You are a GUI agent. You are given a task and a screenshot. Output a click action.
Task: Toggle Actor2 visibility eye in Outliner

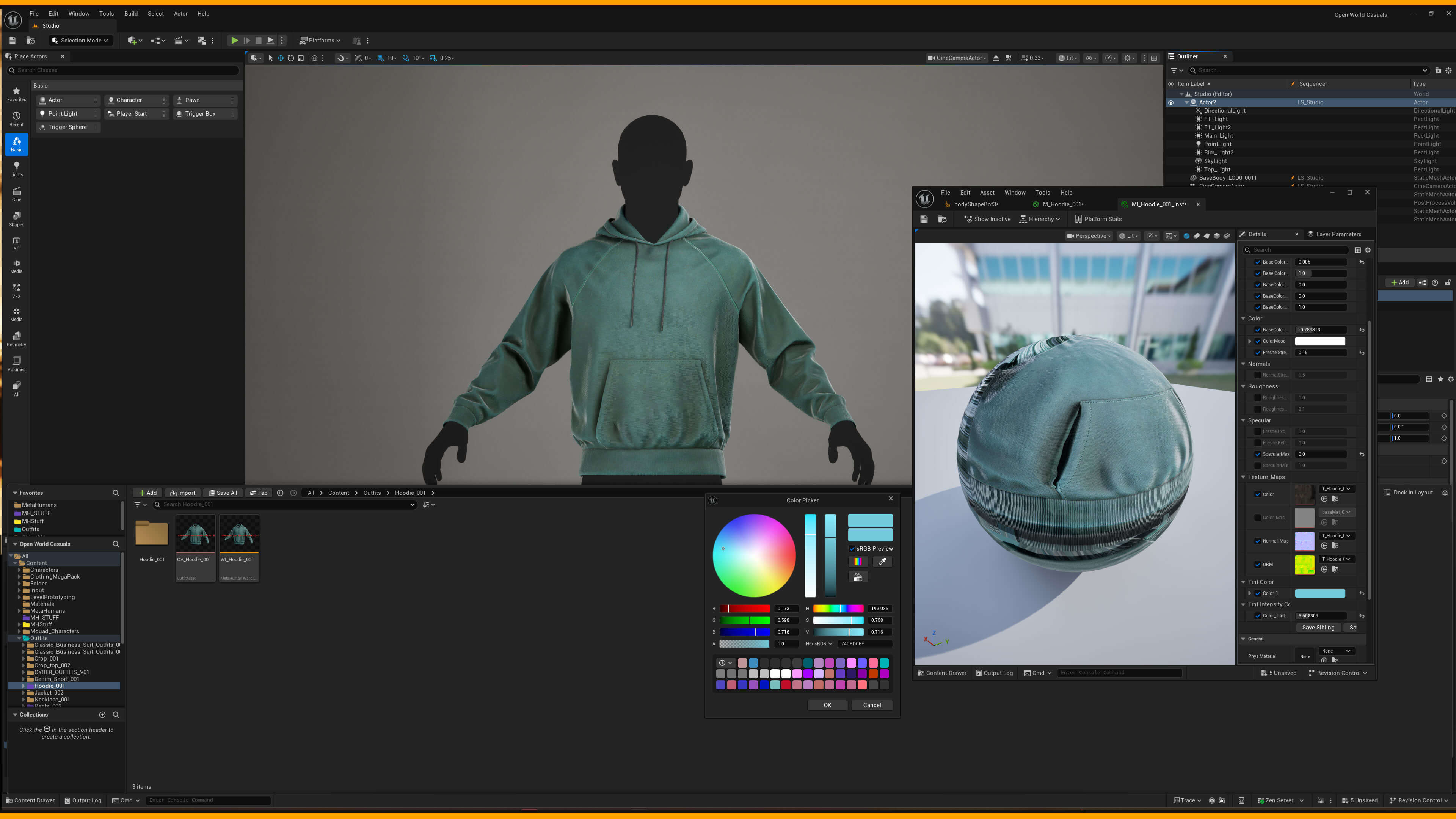(1170, 103)
